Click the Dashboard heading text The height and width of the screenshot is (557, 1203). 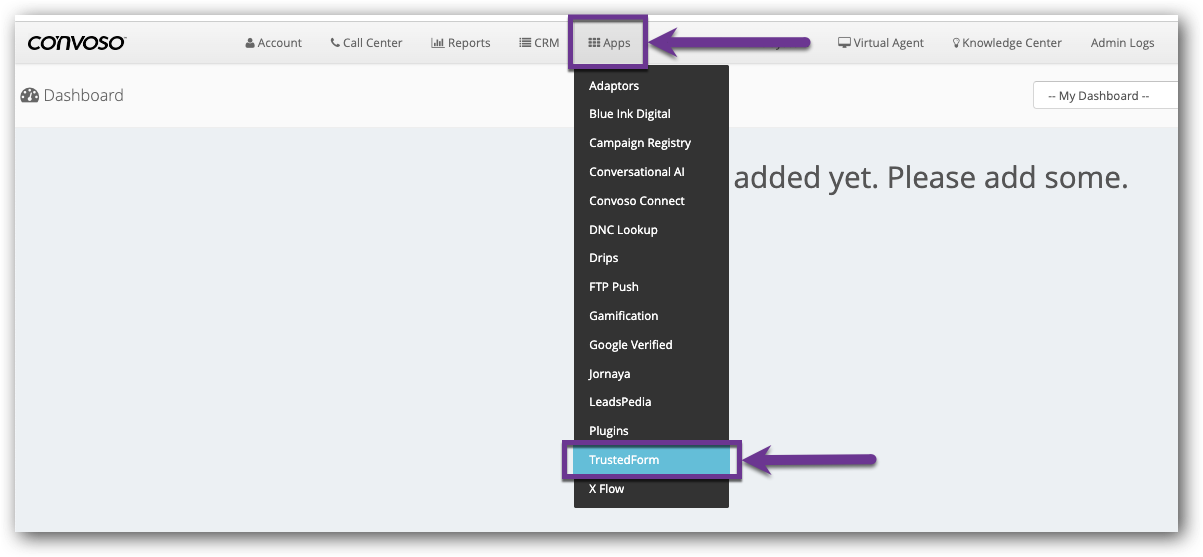(x=84, y=96)
